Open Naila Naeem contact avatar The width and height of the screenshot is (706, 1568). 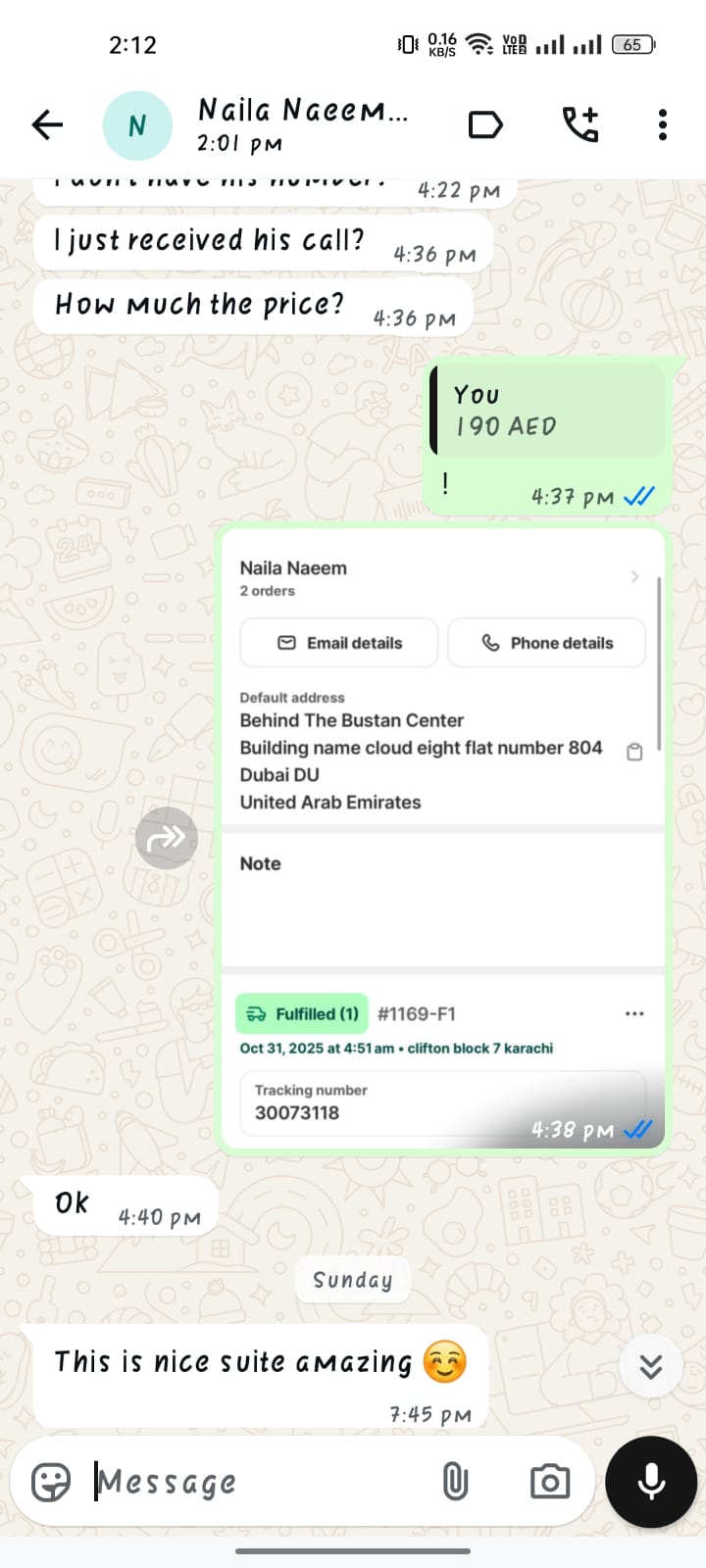(x=137, y=125)
